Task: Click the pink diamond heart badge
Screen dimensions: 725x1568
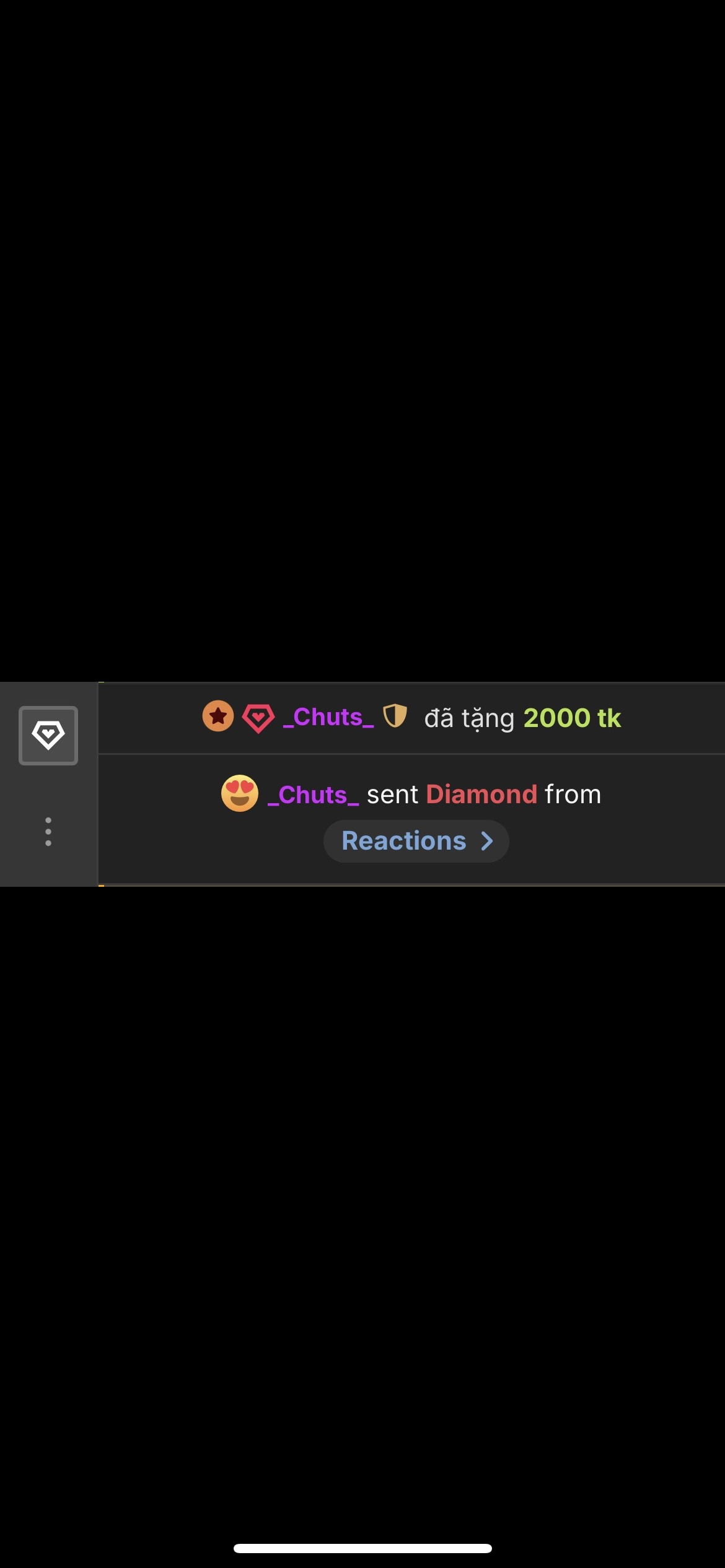Action: [258, 718]
